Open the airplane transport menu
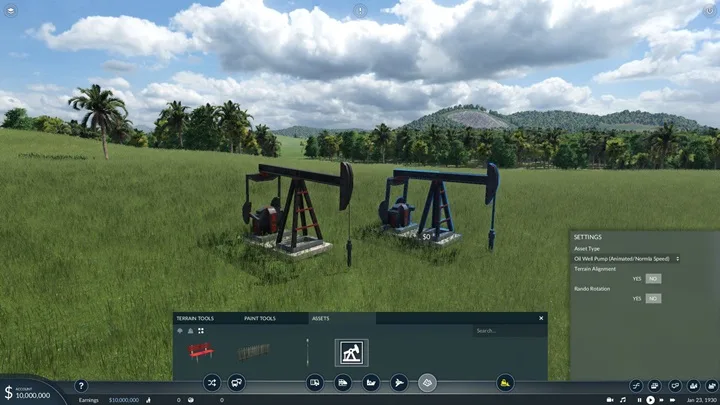 pyautogui.click(x=399, y=382)
